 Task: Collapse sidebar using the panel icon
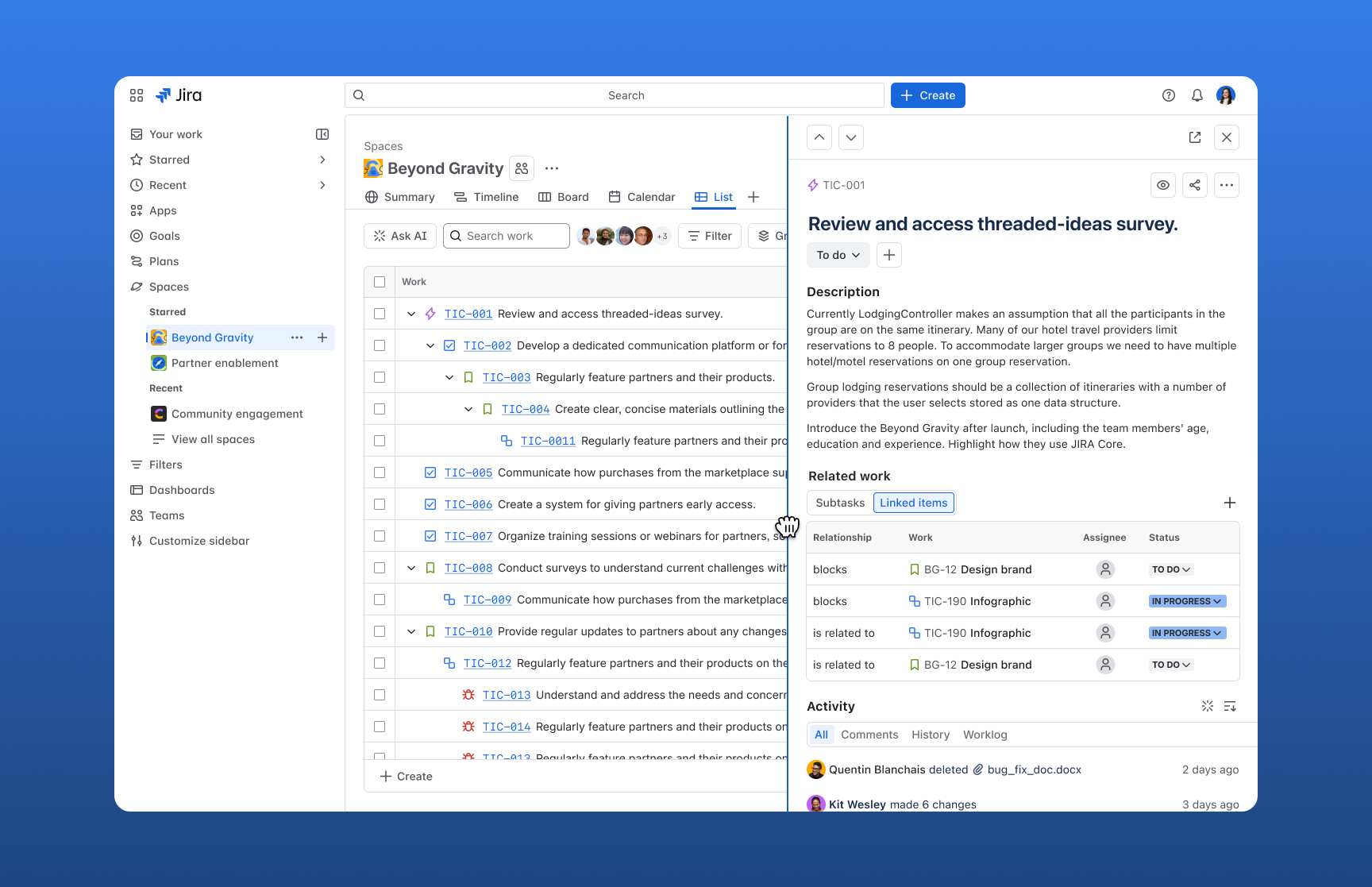pyautogui.click(x=322, y=134)
